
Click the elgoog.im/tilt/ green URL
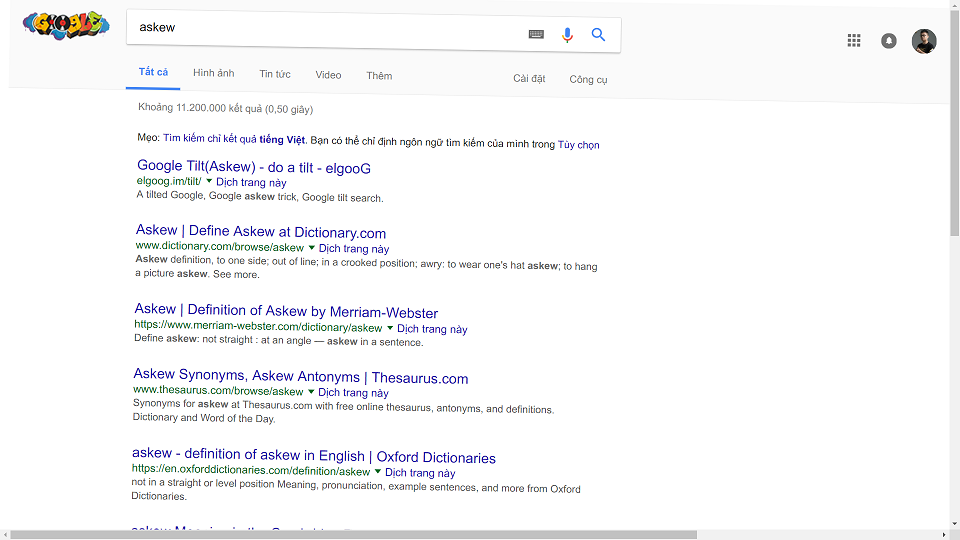pos(169,181)
